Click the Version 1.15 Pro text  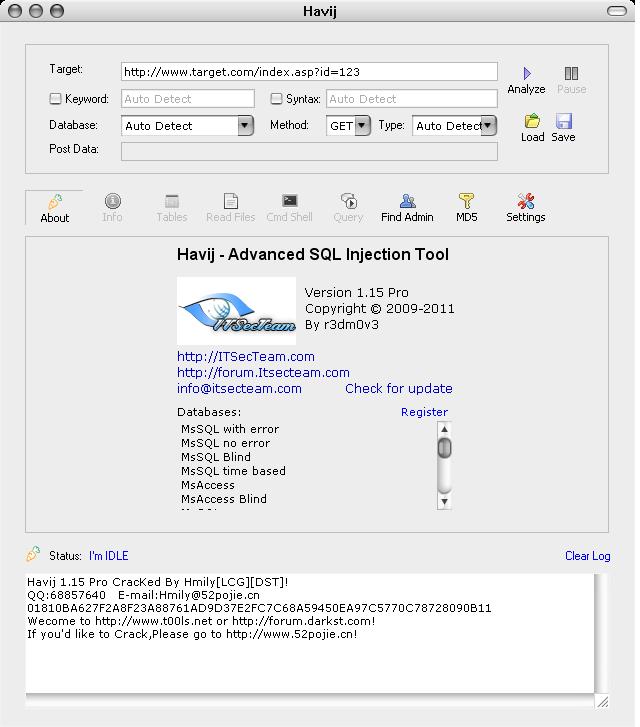coord(357,293)
